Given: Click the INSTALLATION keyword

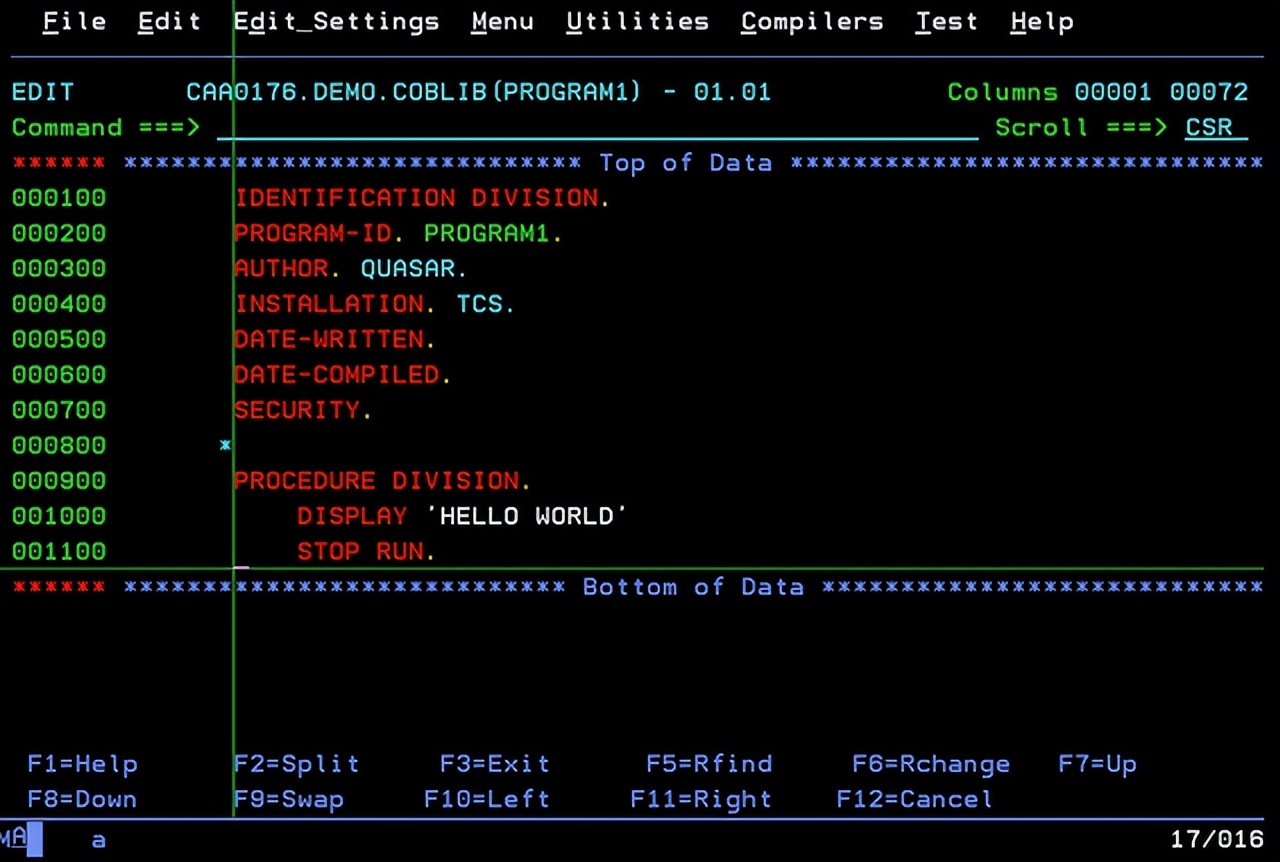Looking at the screenshot, I should tap(329, 304).
